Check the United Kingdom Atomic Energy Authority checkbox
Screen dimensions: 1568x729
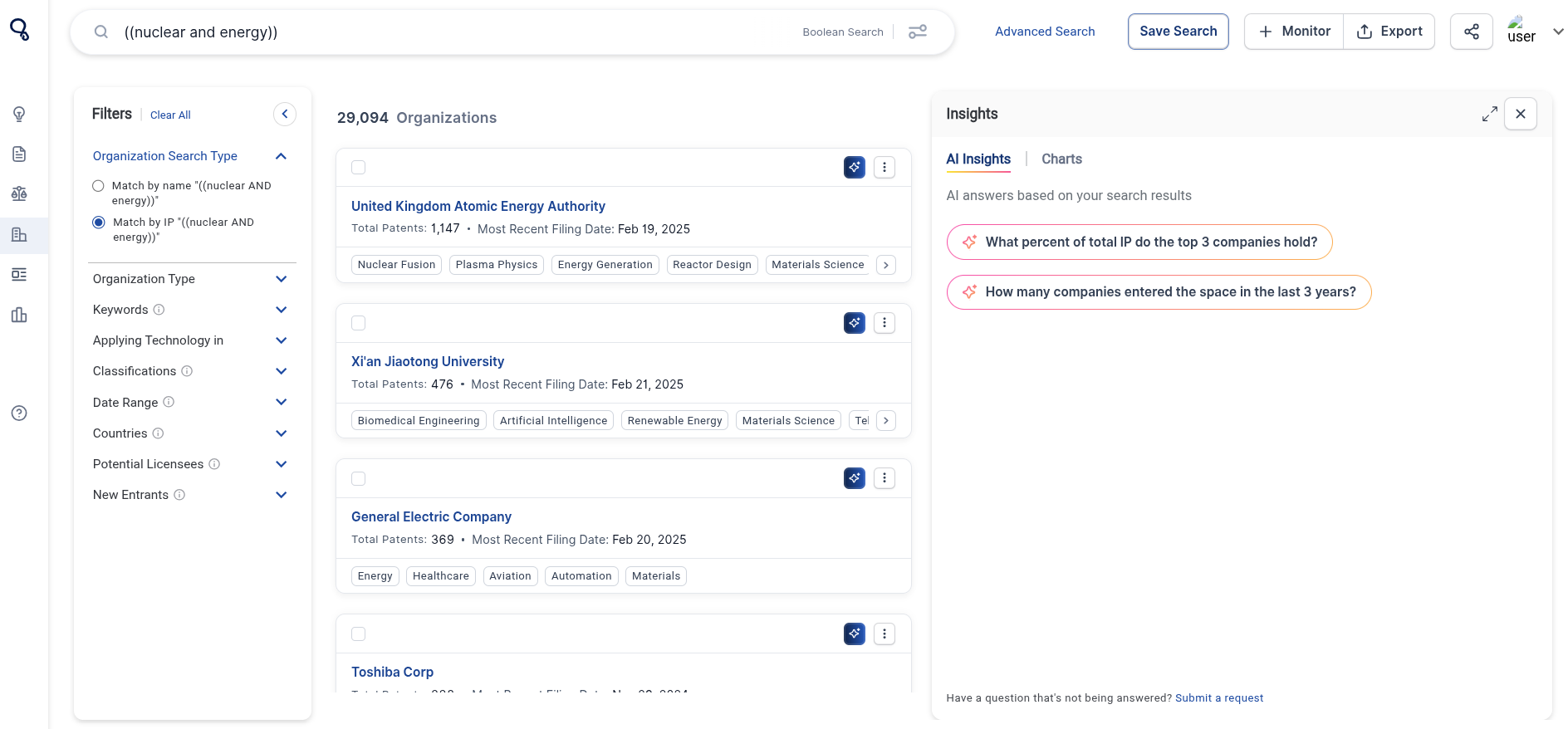click(x=359, y=168)
